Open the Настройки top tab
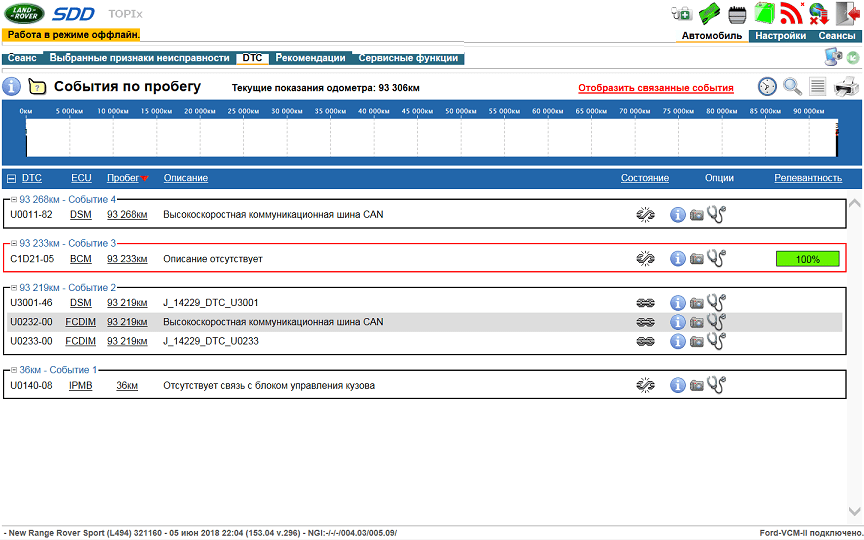Screen dimensions: 864x540 (780, 36)
